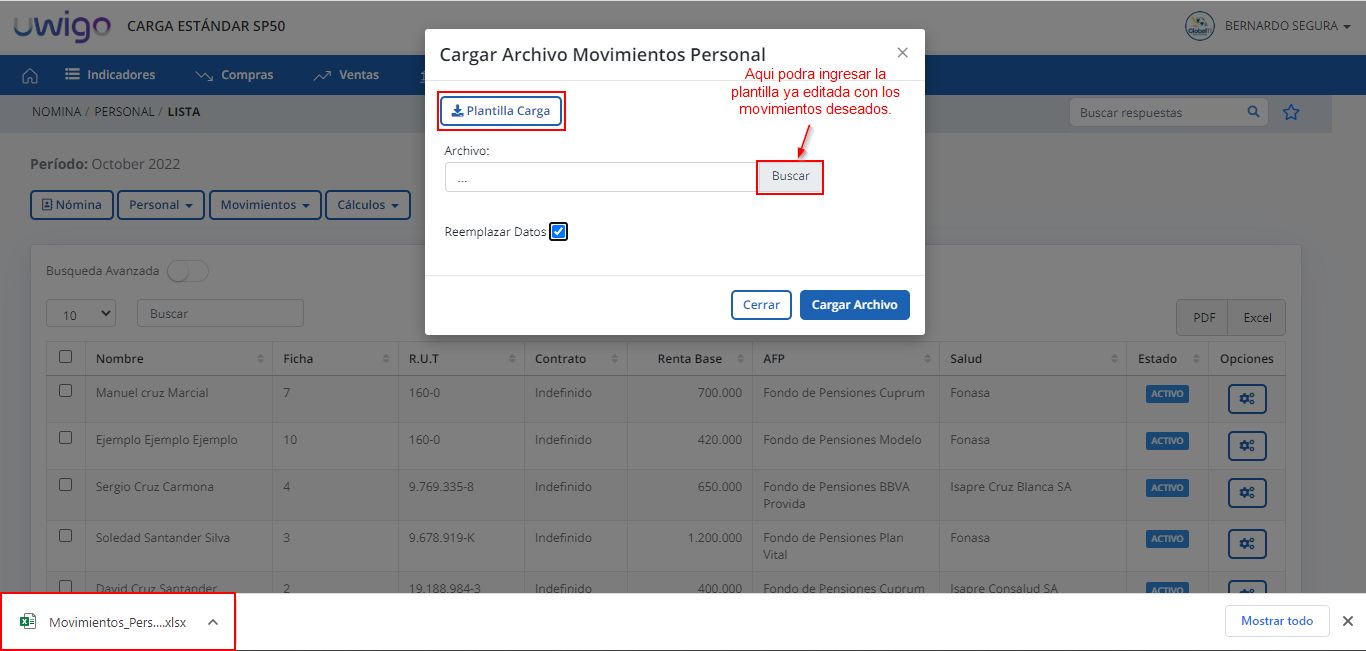This screenshot has height=651, width=1366.
Task: Open options gear for Sergio Cruz Carmona
Action: pos(1247,493)
